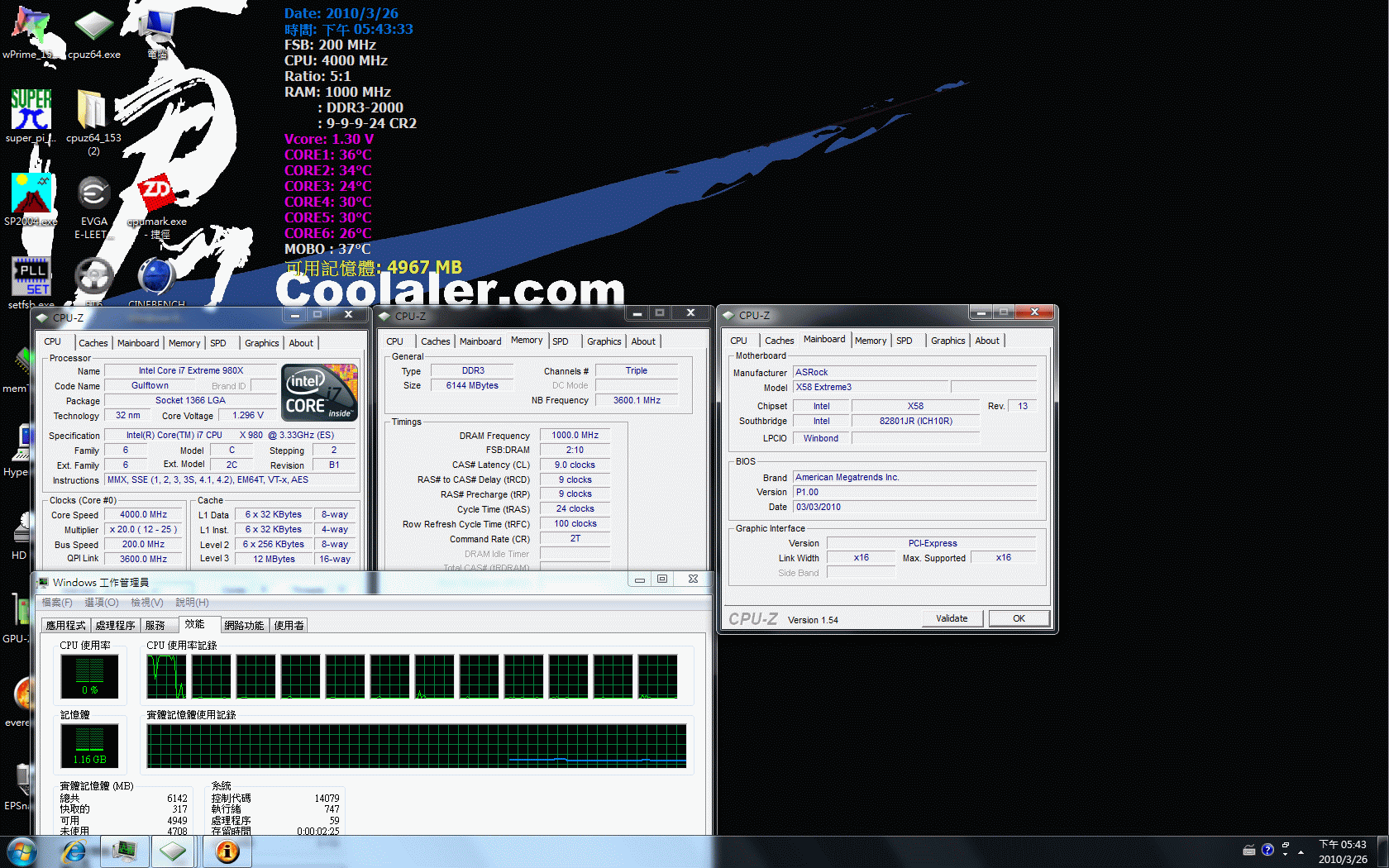
Task: Click the OK button in CPU-Z
Action: point(1019,618)
